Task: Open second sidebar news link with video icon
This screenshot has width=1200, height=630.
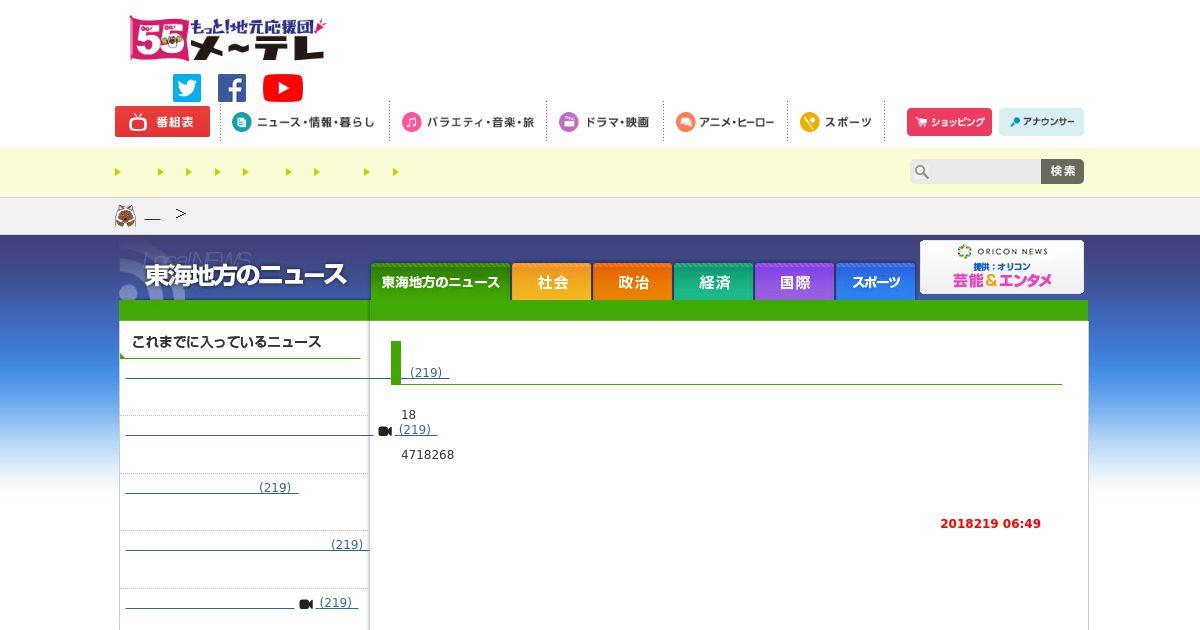Action: [281, 430]
